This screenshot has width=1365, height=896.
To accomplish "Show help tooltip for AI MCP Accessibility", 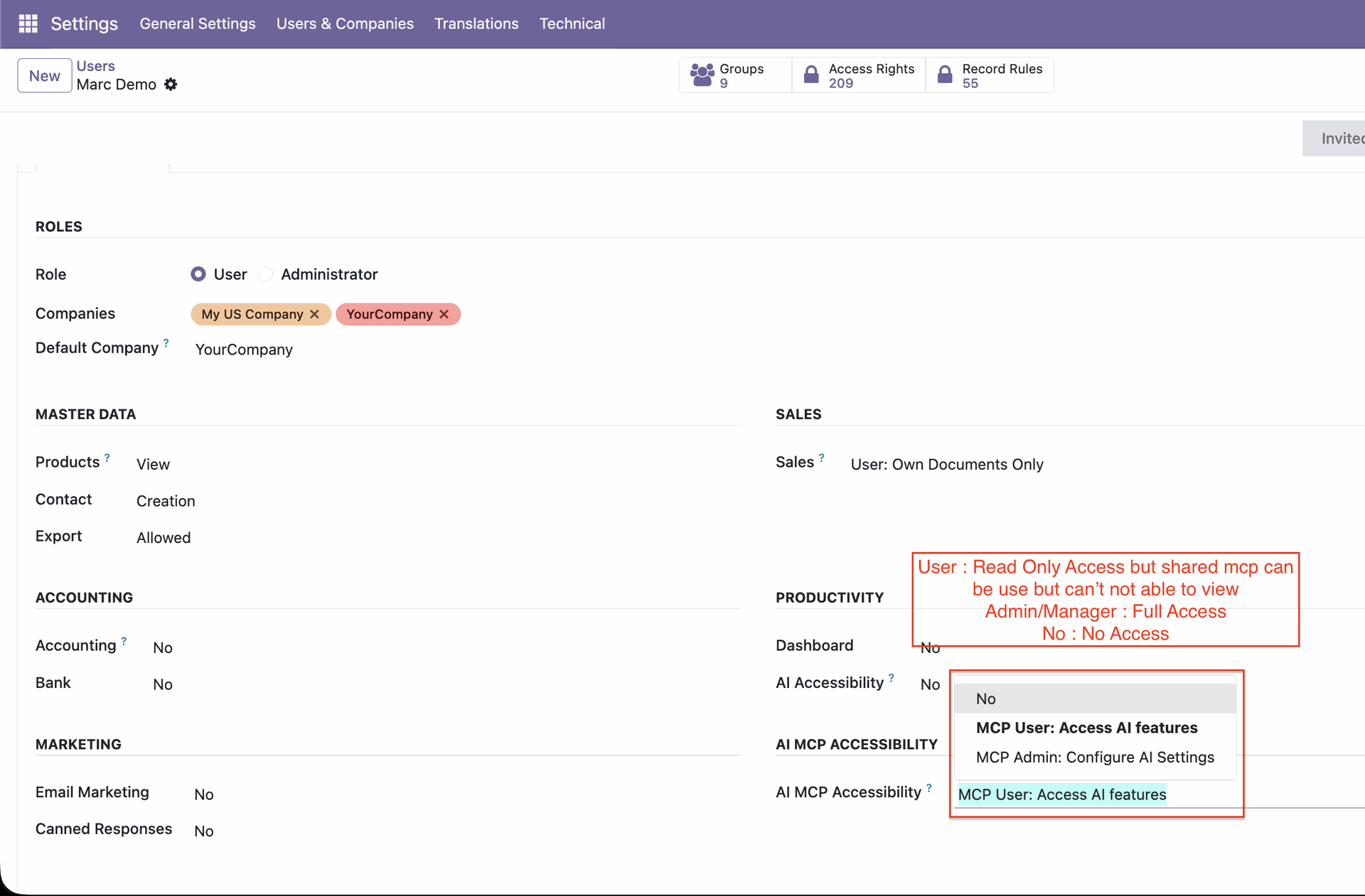I will click(x=929, y=787).
